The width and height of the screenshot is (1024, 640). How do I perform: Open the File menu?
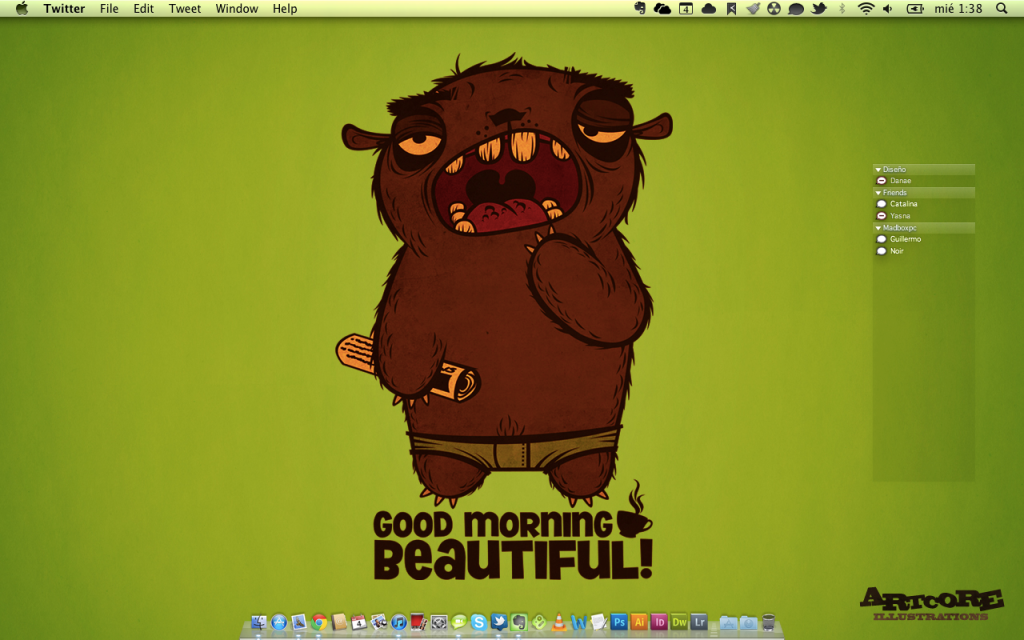point(109,8)
